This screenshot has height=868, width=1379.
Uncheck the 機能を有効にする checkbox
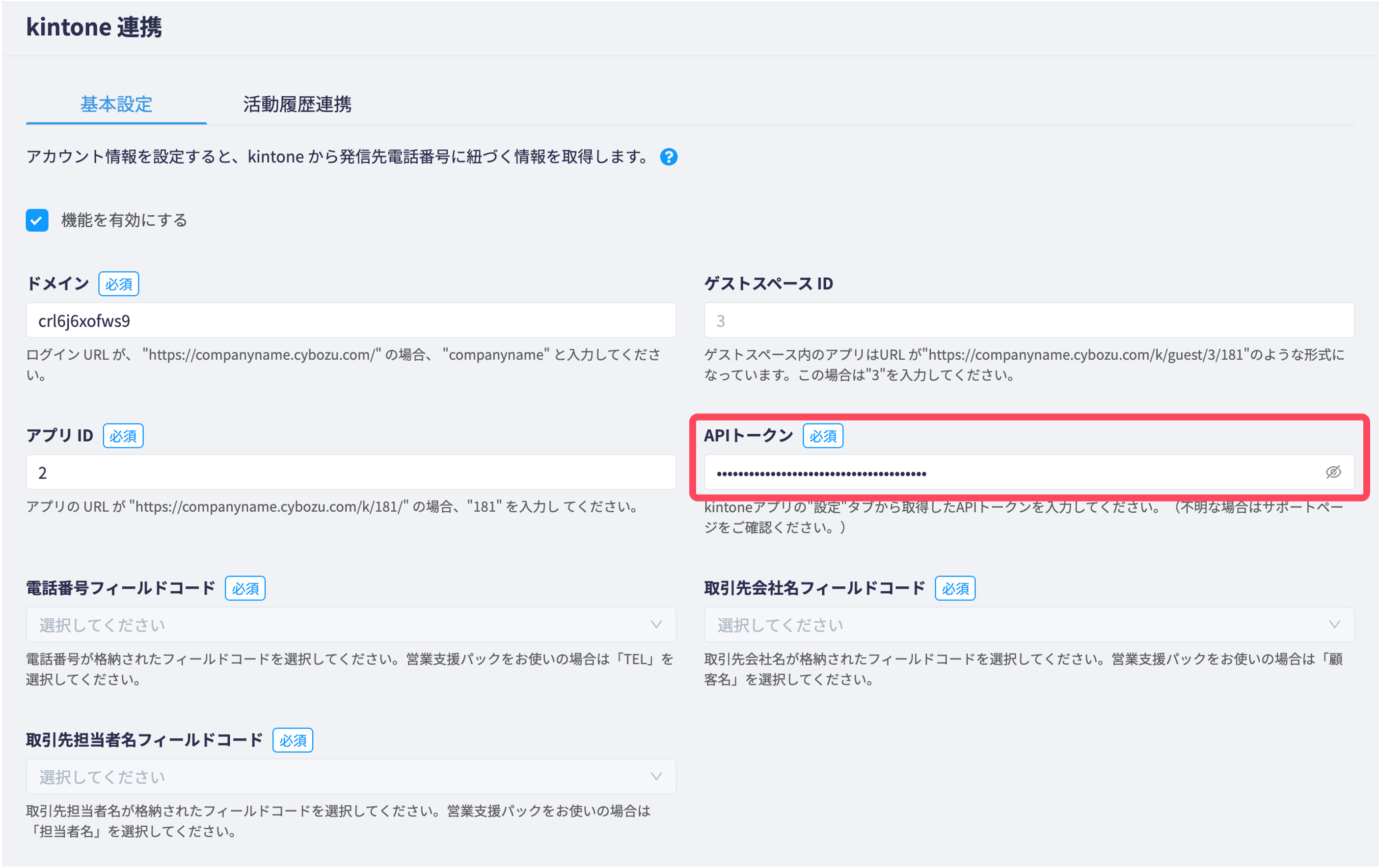(x=37, y=220)
